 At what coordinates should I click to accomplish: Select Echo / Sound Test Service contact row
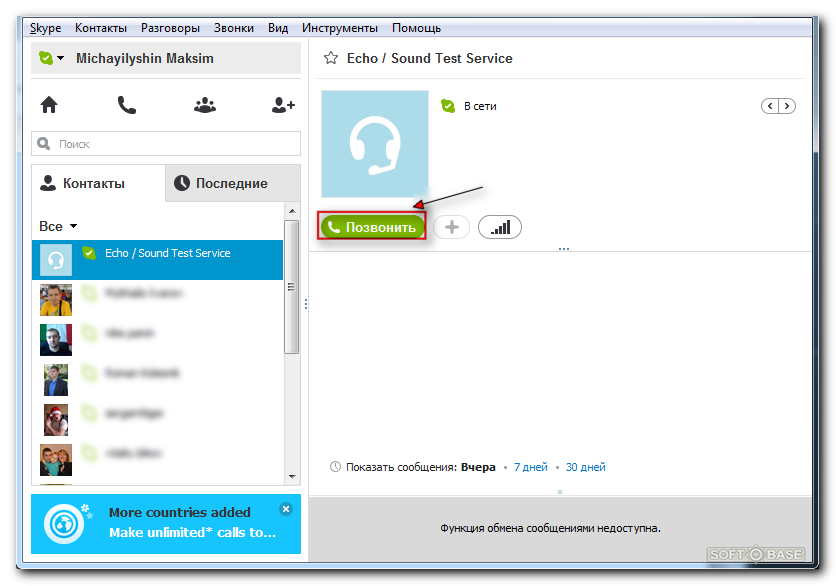[x=157, y=260]
